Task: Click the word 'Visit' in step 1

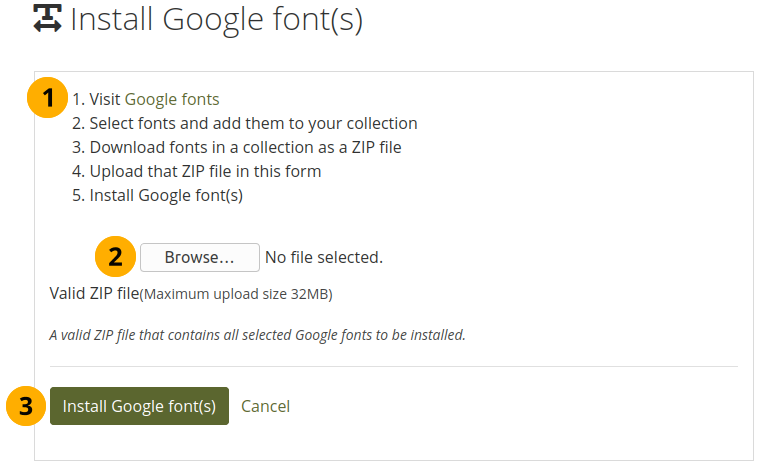Action: coord(105,99)
